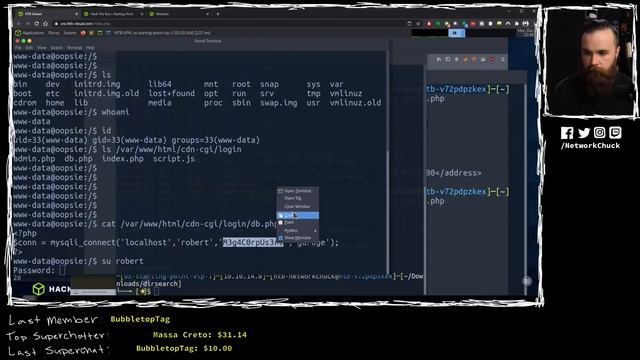Click 'index.php' in the ls output
This screenshot has width=640, height=360.
[122, 159]
